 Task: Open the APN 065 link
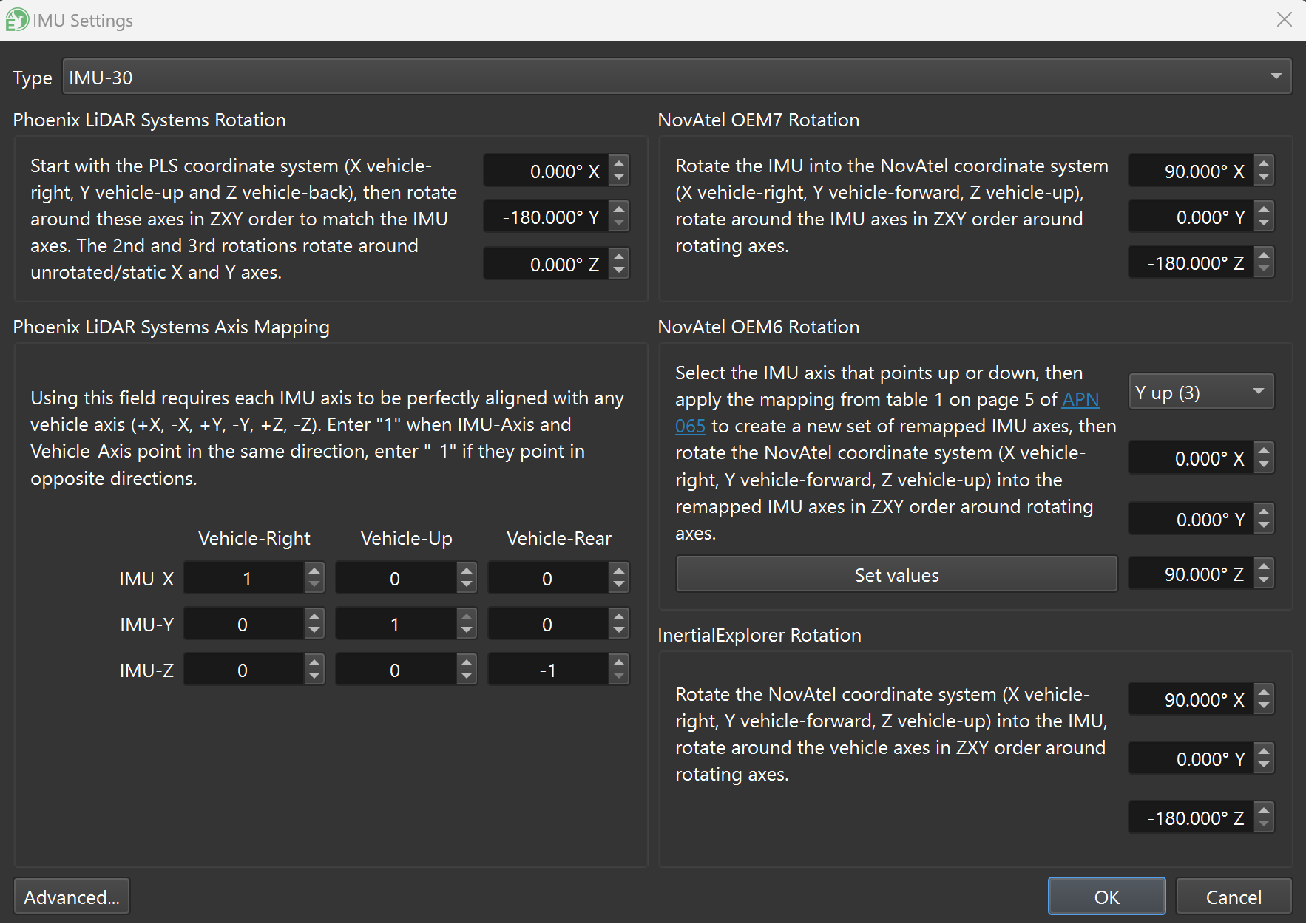coord(1080,400)
